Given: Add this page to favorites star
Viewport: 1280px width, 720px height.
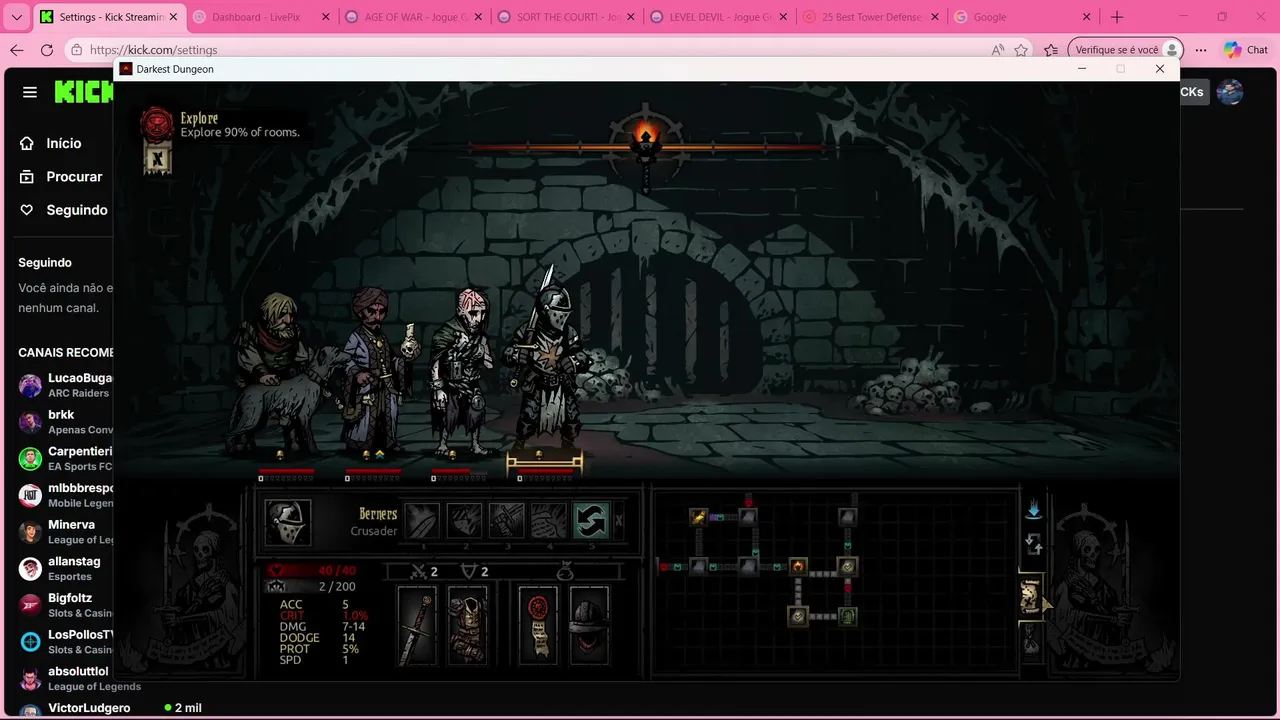Looking at the screenshot, I should [x=1021, y=50].
